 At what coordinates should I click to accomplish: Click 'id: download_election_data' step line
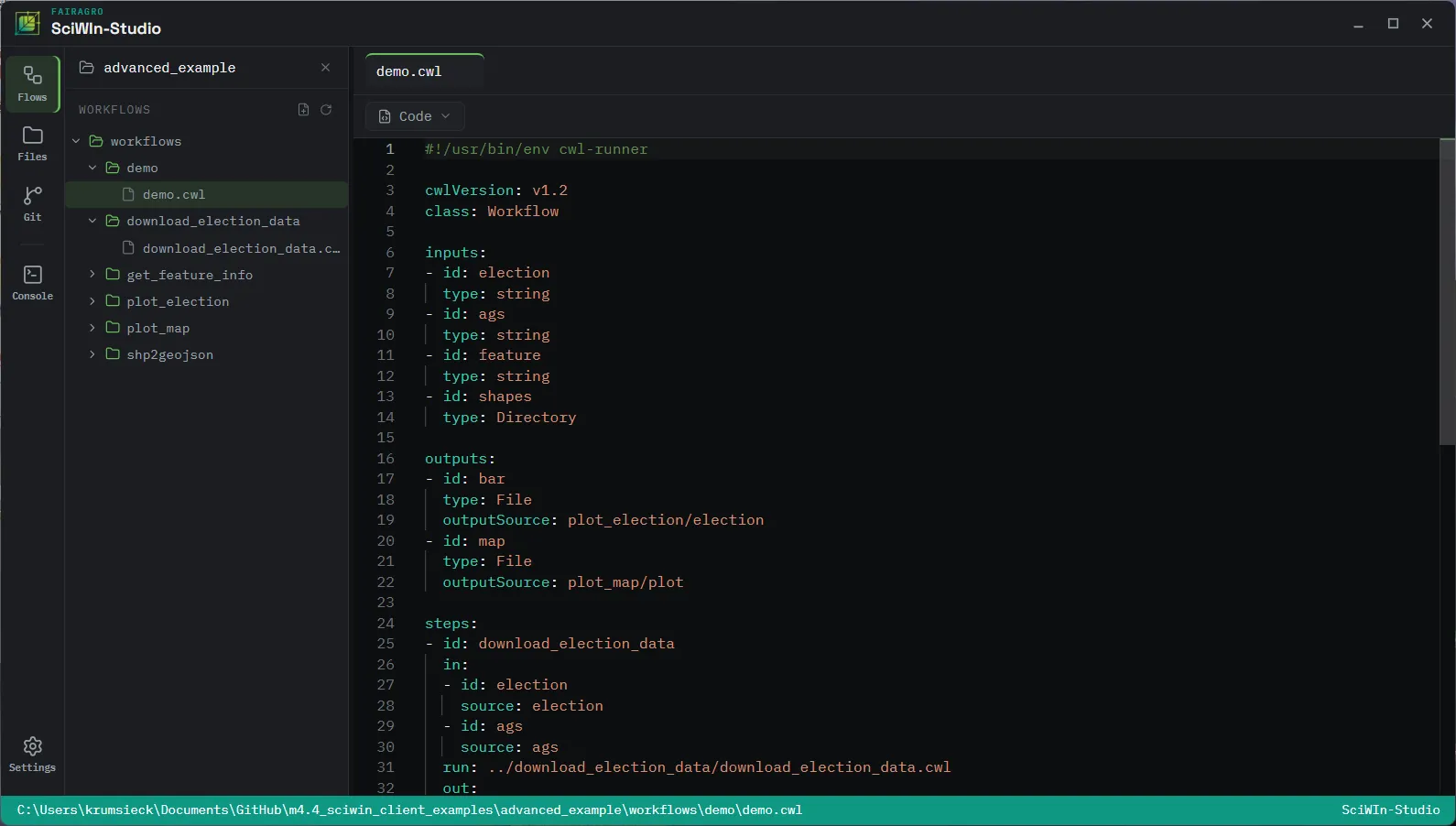[559, 644]
